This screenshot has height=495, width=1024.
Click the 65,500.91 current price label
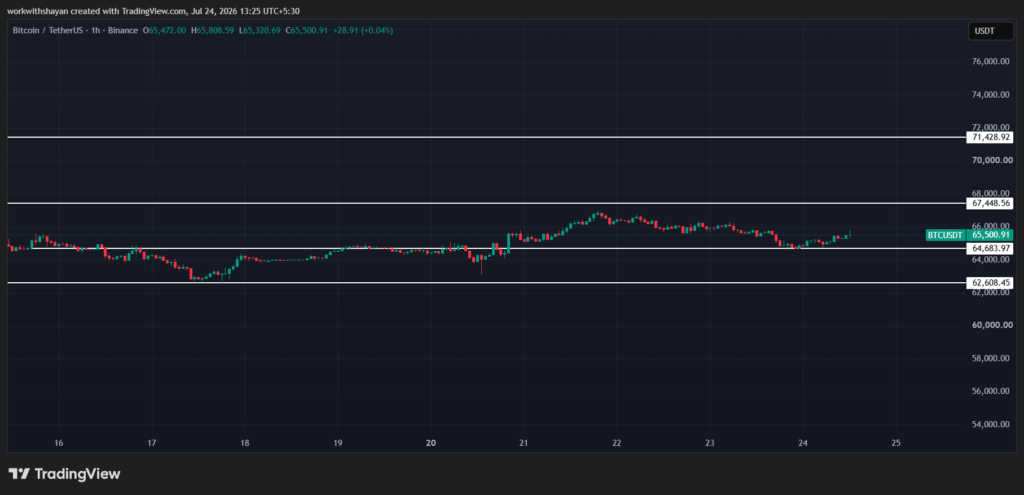click(991, 235)
